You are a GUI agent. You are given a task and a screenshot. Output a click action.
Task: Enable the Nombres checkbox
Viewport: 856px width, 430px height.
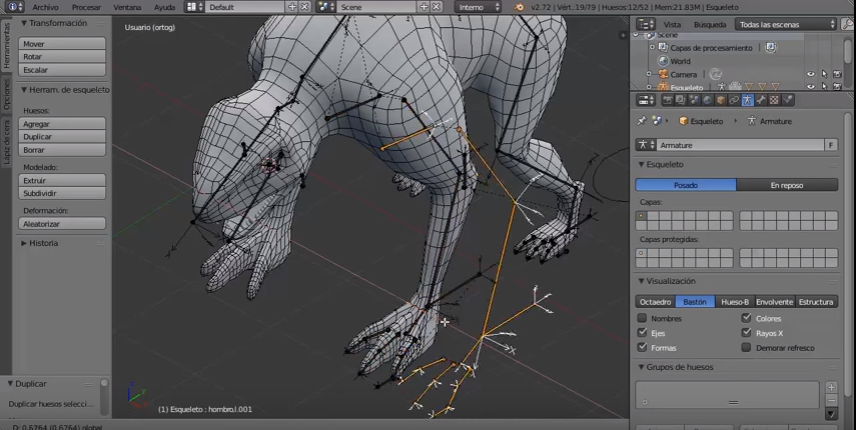pyautogui.click(x=642, y=319)
